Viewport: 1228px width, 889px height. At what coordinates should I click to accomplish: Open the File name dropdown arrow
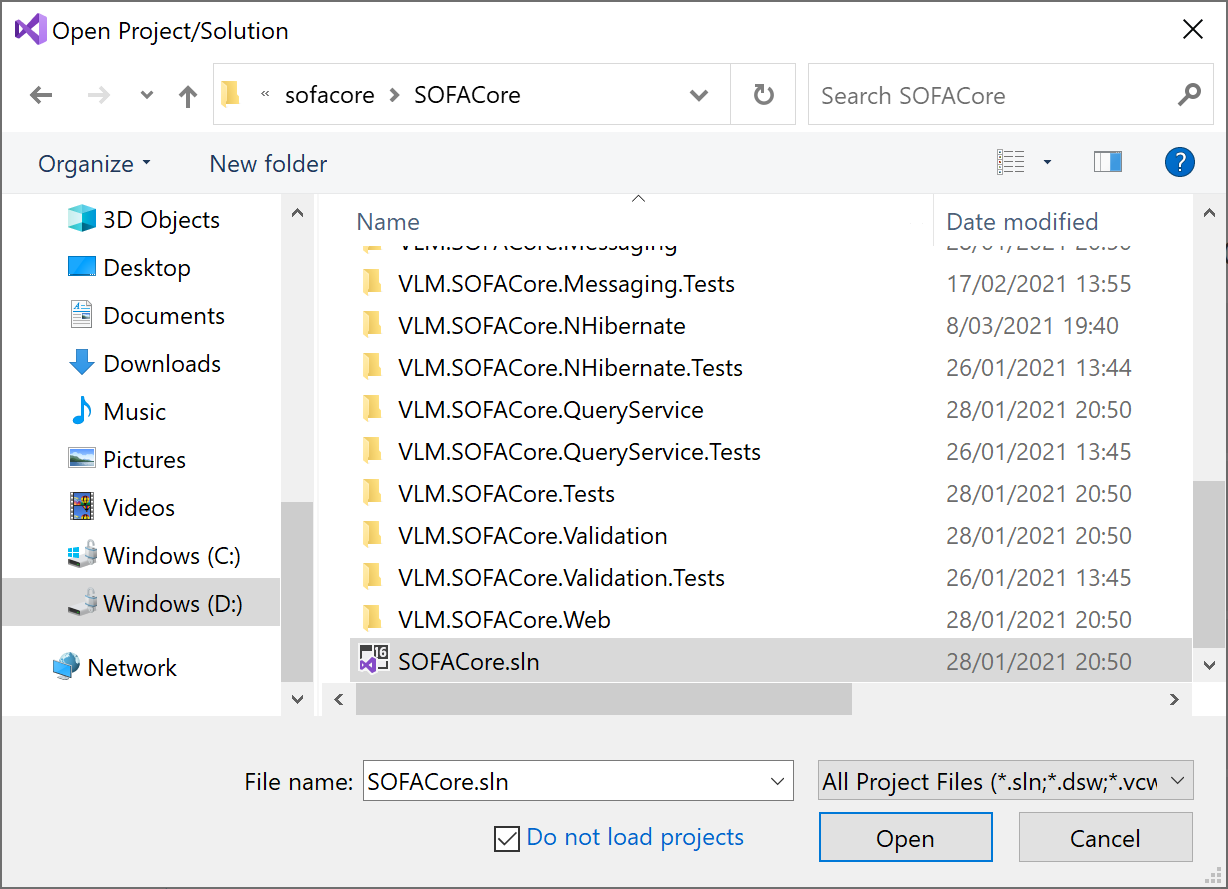point(776,781)
